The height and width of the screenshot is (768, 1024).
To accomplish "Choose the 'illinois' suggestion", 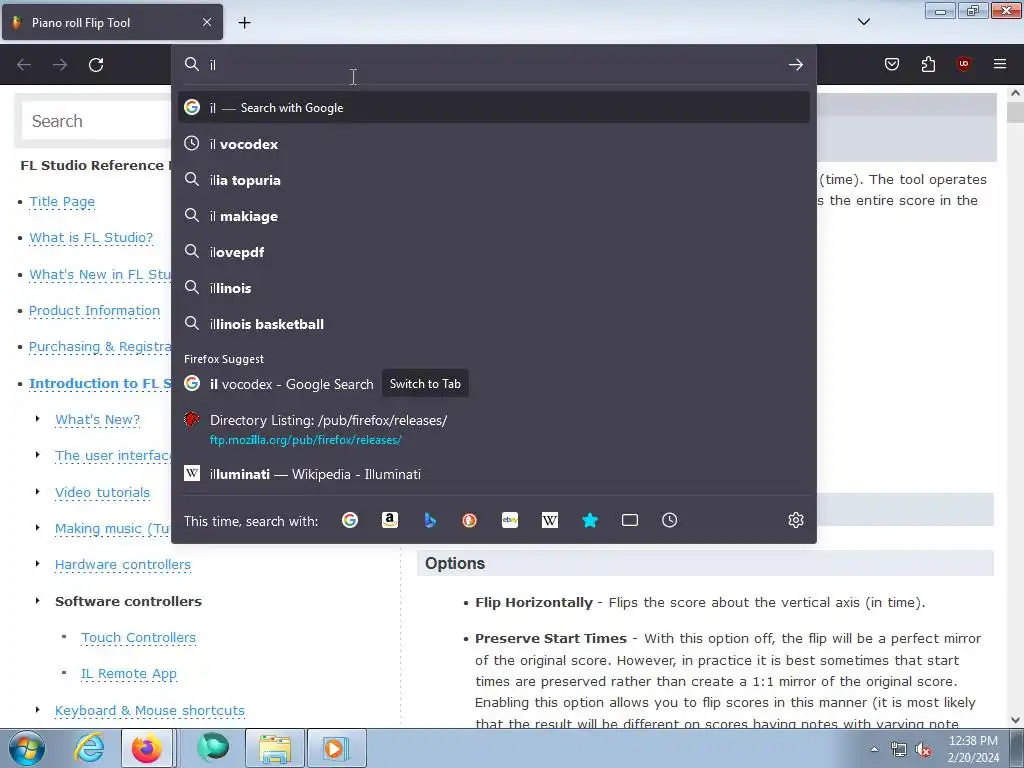I will pyautogui.click(x=494, y=287).
